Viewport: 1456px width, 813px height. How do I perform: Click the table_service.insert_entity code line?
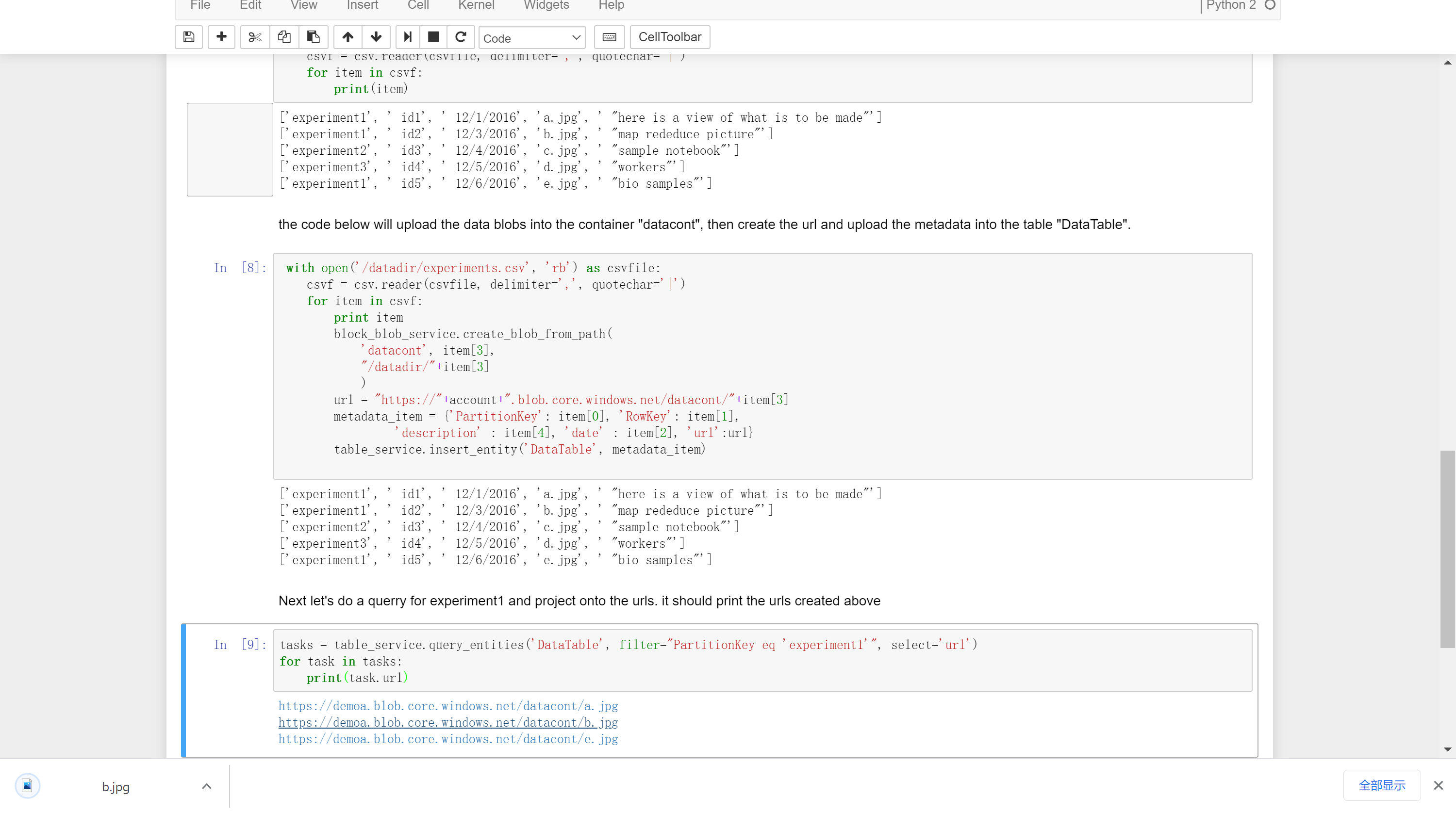pos(519,450)
